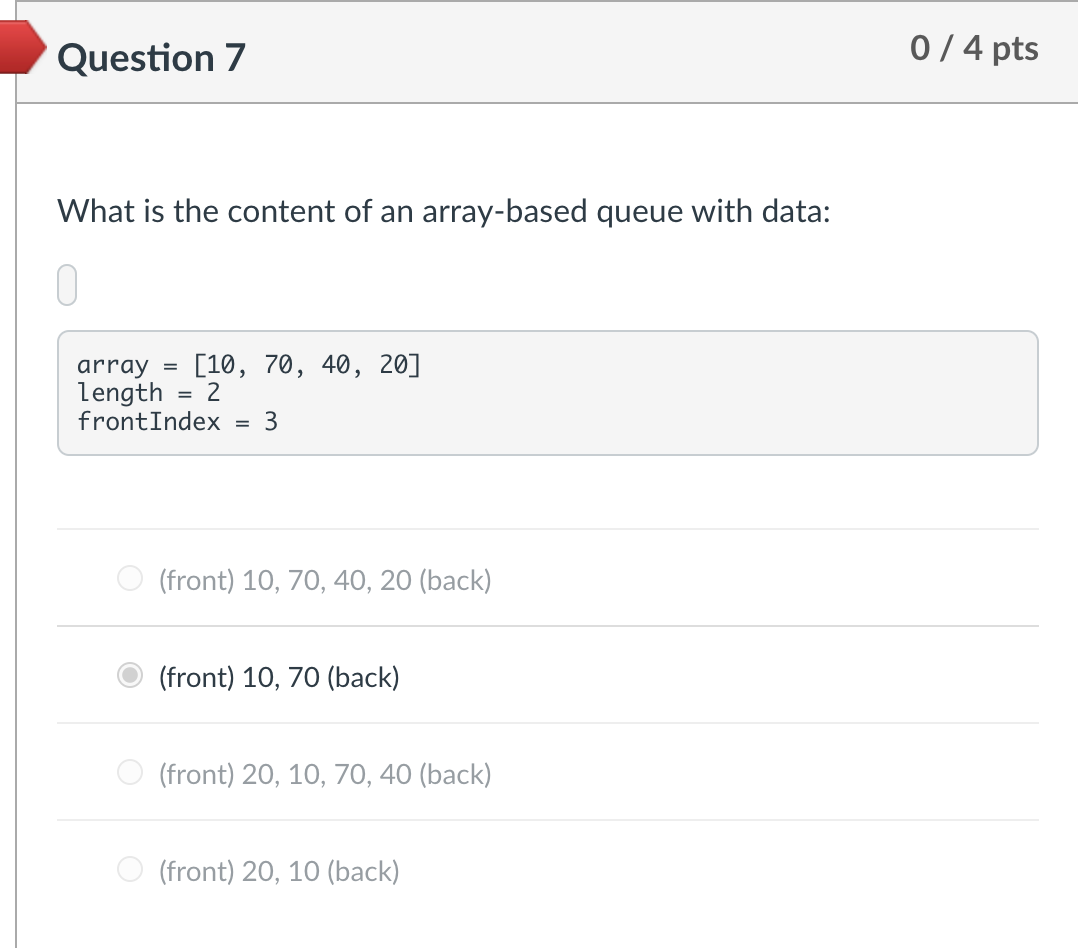Click the comment indicator below the question text

point(66,284)
